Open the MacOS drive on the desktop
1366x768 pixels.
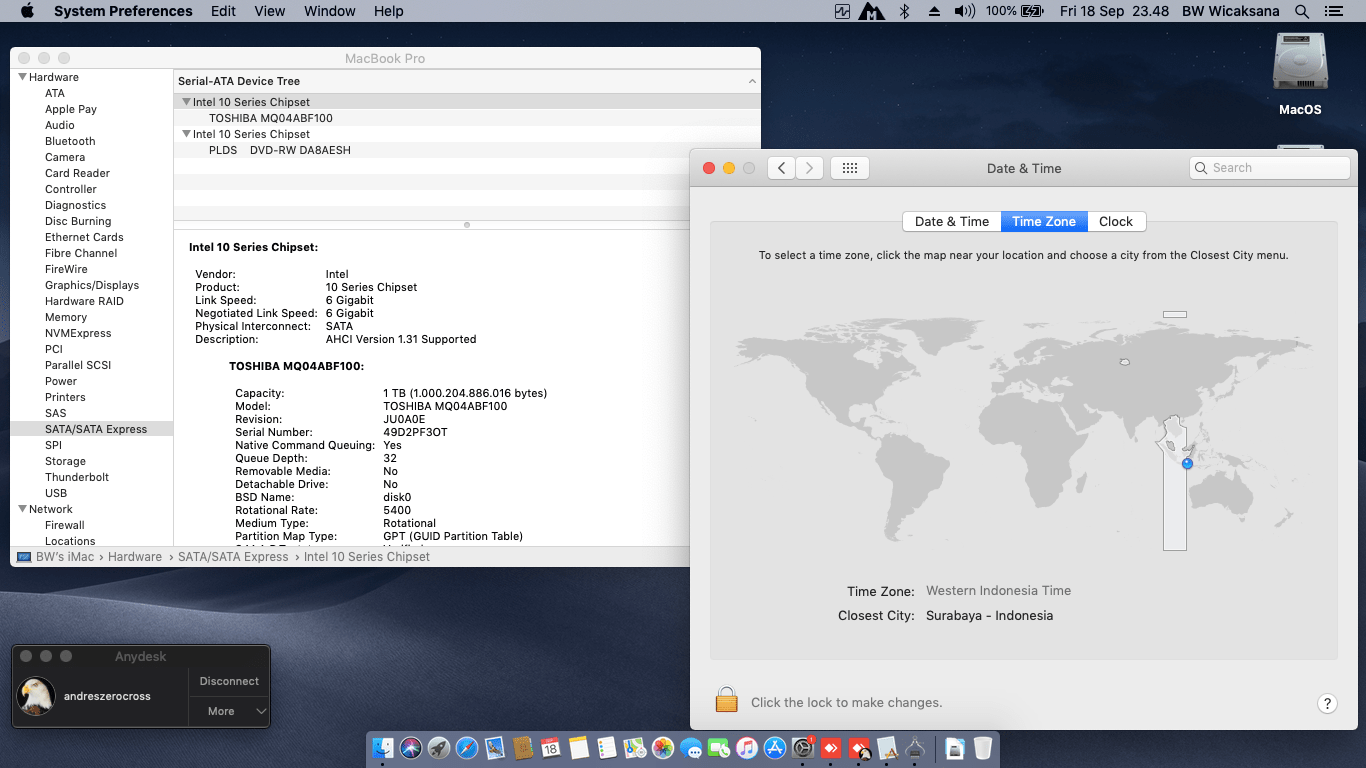tap(1300, 74)
